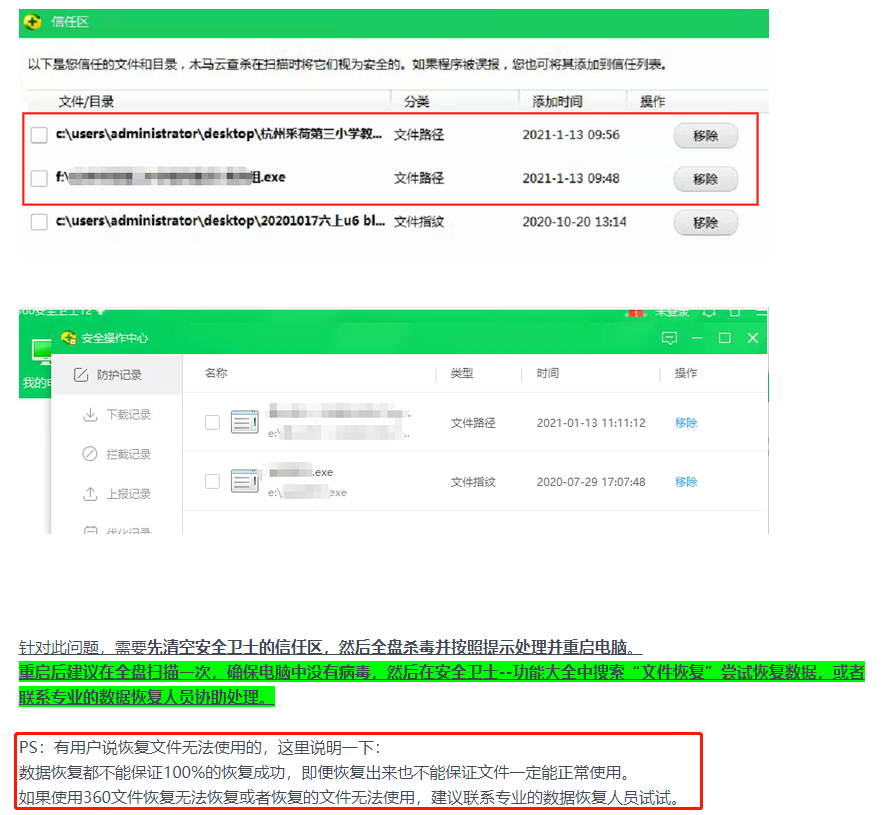The height and width of the screenshot is (815, 888).
Task: Remove the entry added 2021-1-13 09:56
Action: pyautogui.click(x=706, y=136)
